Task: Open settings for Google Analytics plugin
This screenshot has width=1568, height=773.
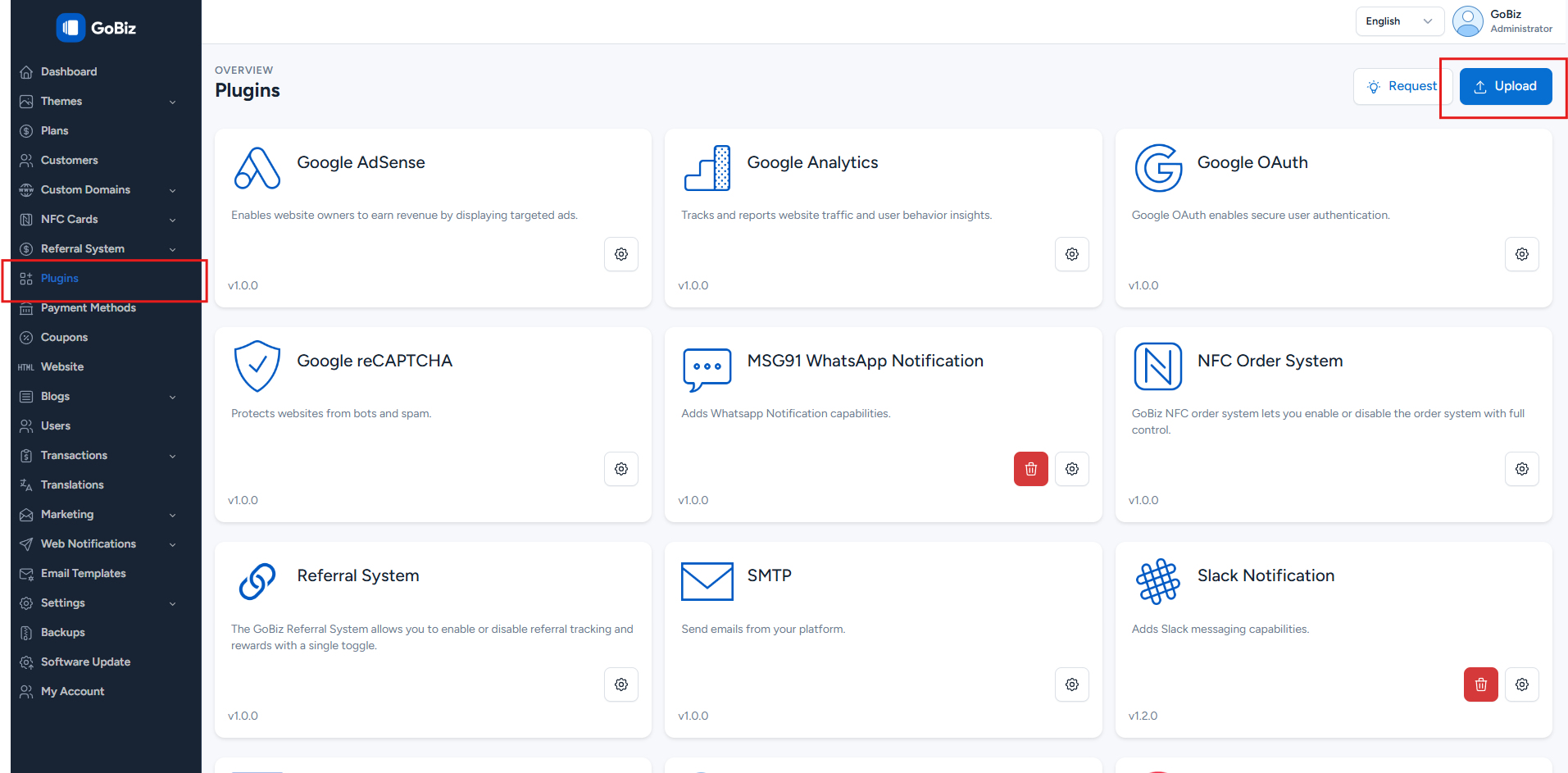Action: click(x=1071, y=254)
